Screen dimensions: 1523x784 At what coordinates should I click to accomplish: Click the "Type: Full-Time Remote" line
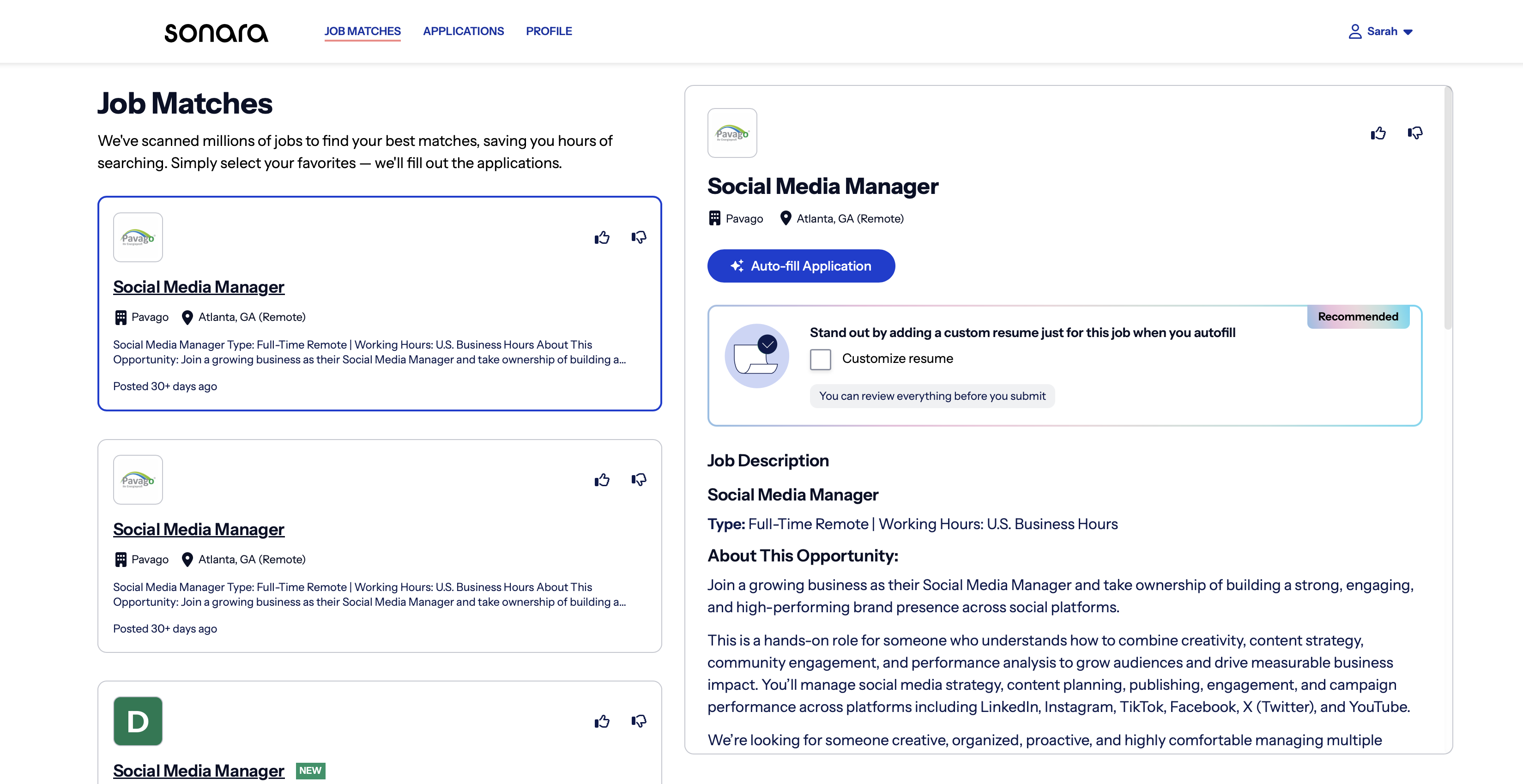coord(912,524)
